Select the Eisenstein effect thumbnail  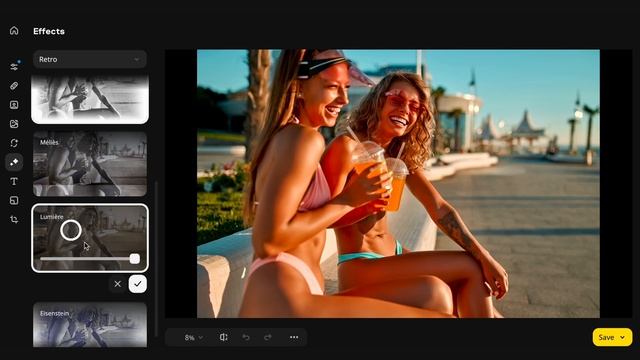(90, 325)
